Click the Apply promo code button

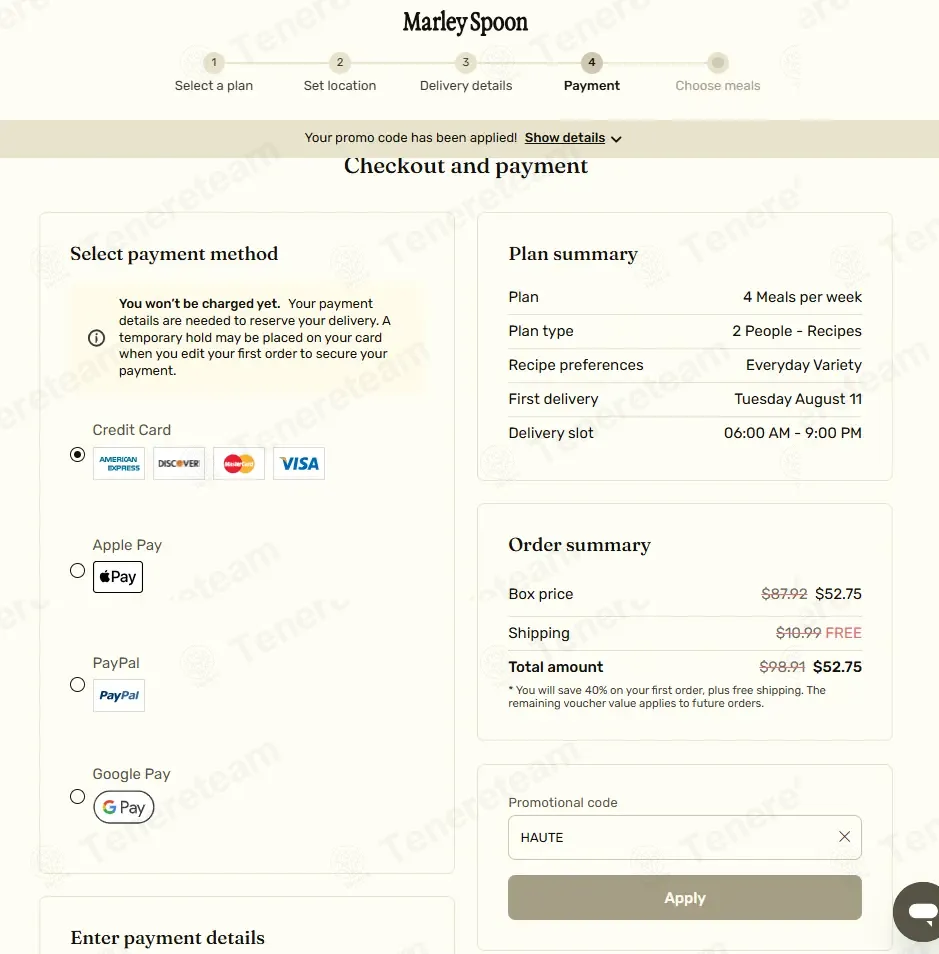[x=685, y=898]
